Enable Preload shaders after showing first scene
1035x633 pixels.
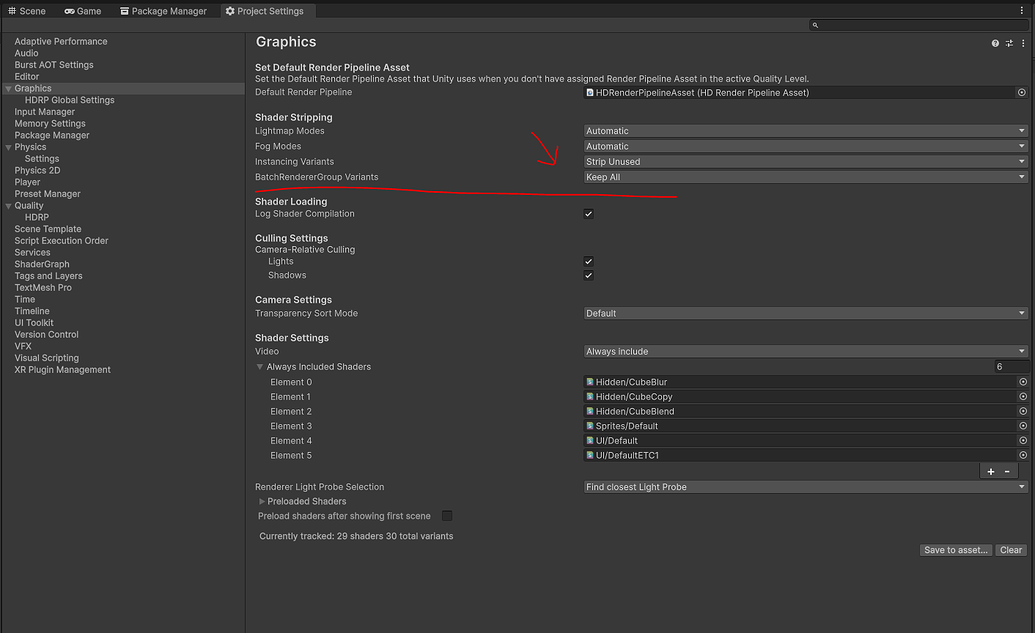point(447,516)
